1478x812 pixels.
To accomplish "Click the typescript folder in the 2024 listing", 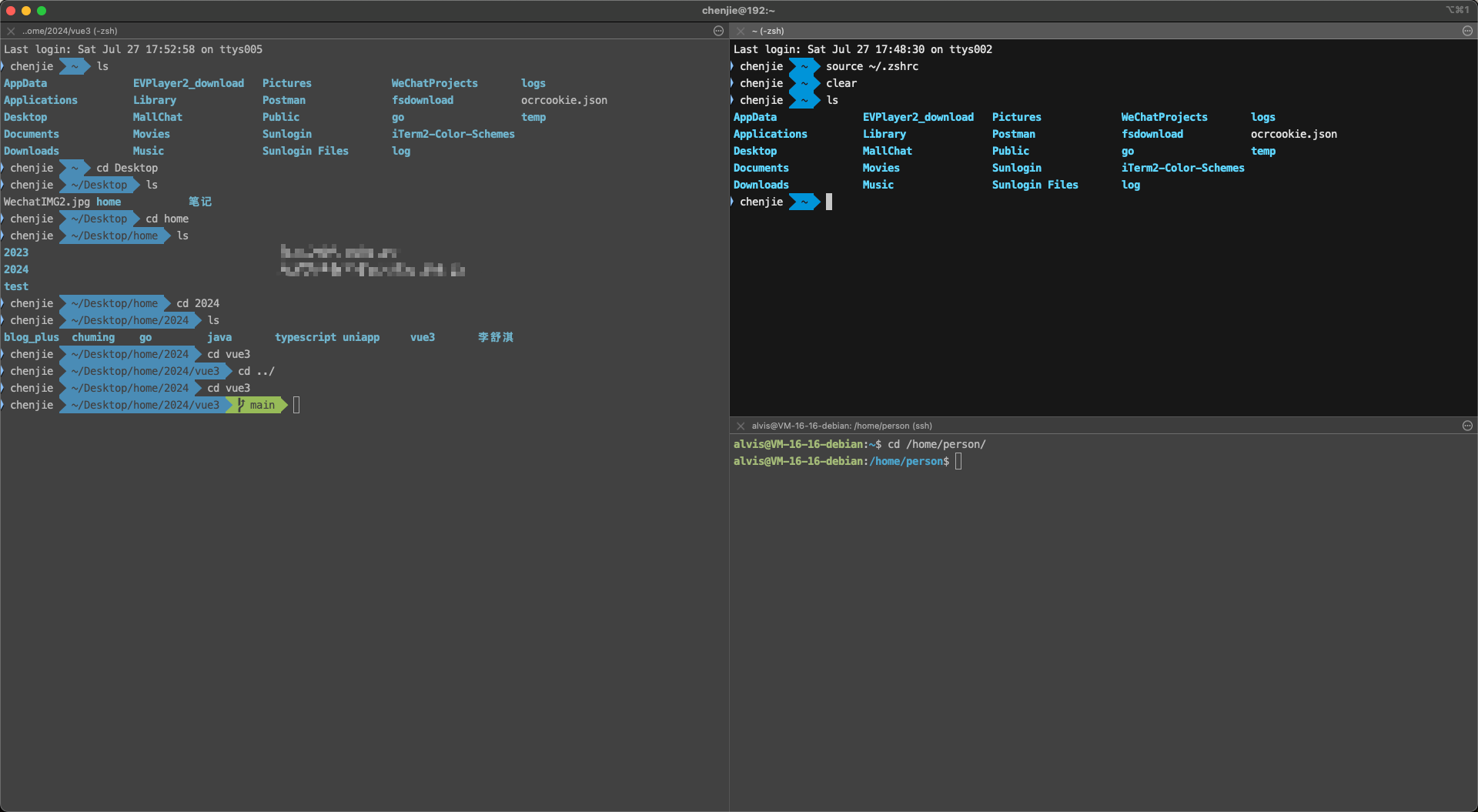I will coord(305,337).
